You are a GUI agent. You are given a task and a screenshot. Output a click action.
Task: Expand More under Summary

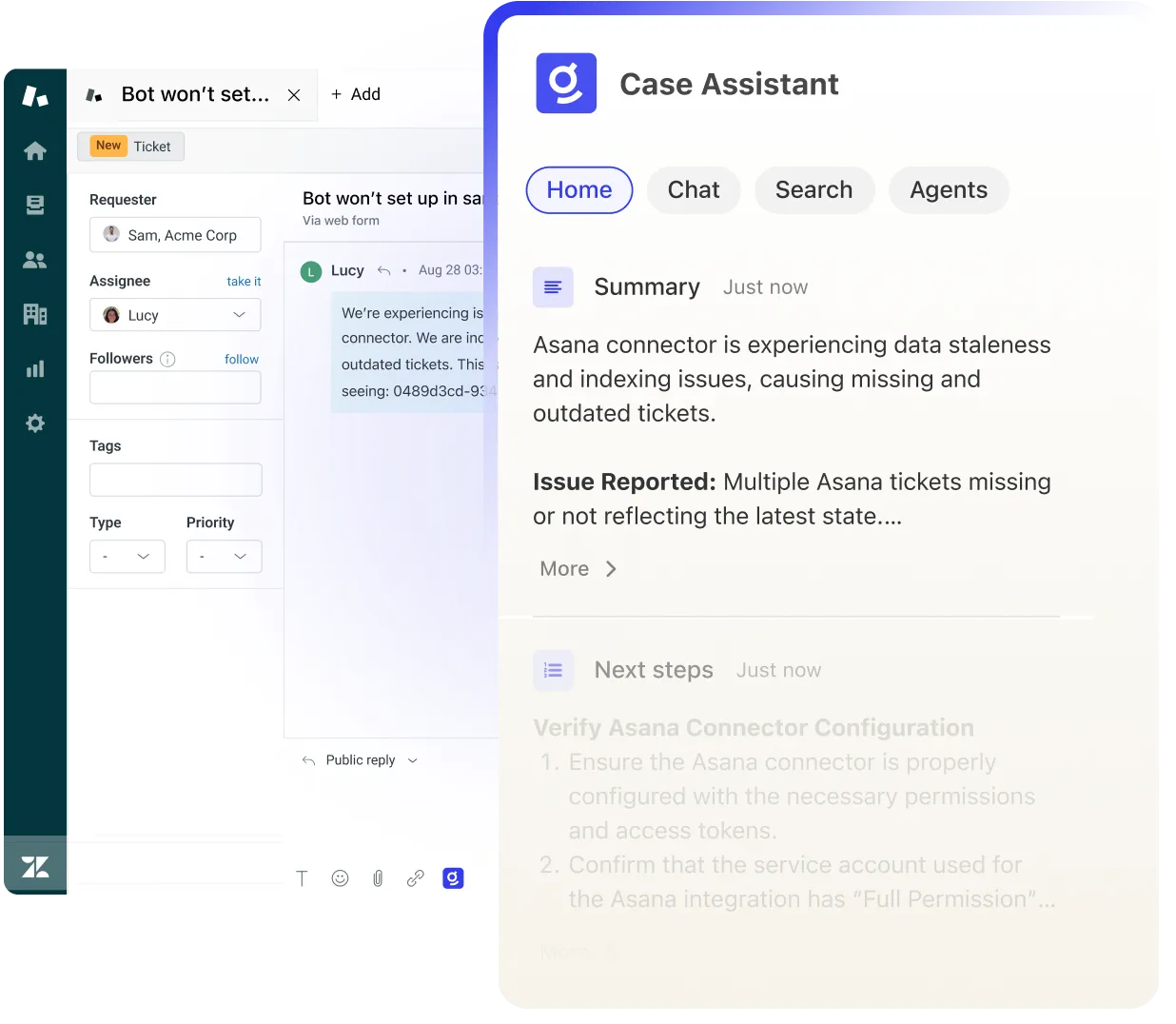(x=578, y=568)
